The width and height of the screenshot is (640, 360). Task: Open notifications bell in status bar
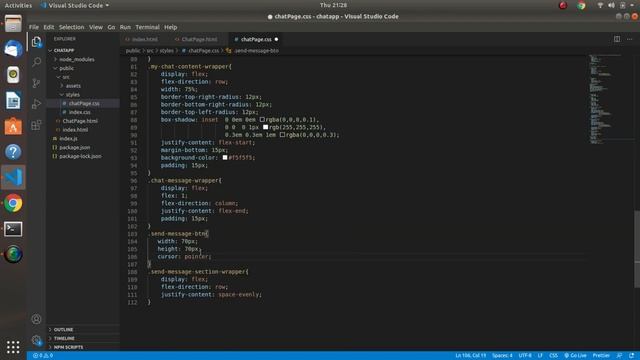click(631, 356)
